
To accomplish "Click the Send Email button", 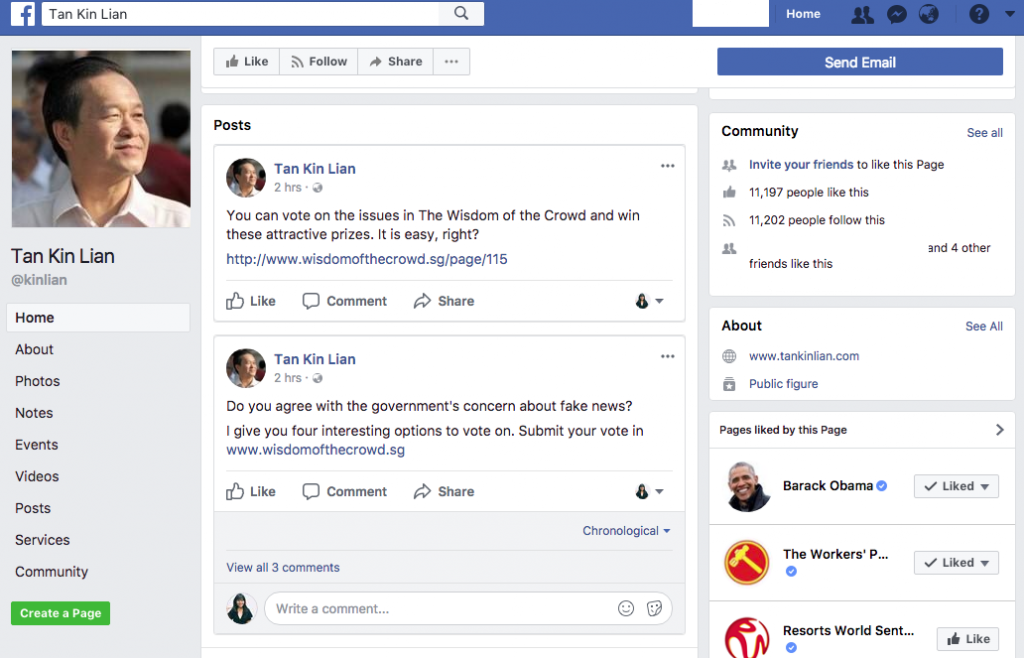I will click(x=859, y=62).
